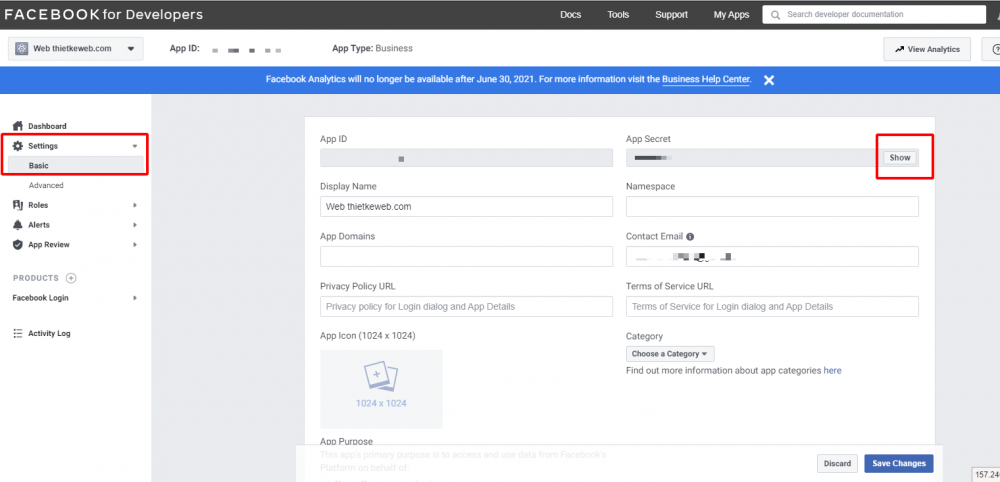Click the Namespace field
This screenshot has height=482, width=1000.
pos(772,207)
